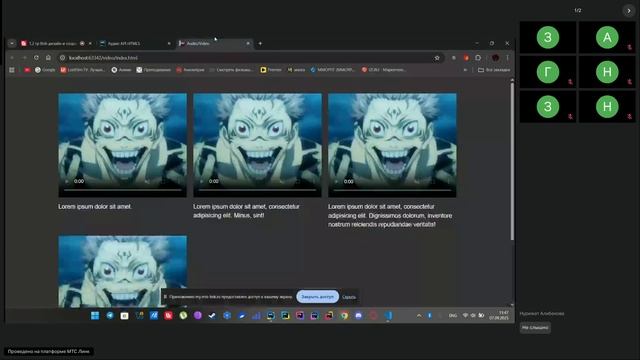640x360 pixels.
Task: Open Google Chrome taskbar icon
Action: pos(344,316)
